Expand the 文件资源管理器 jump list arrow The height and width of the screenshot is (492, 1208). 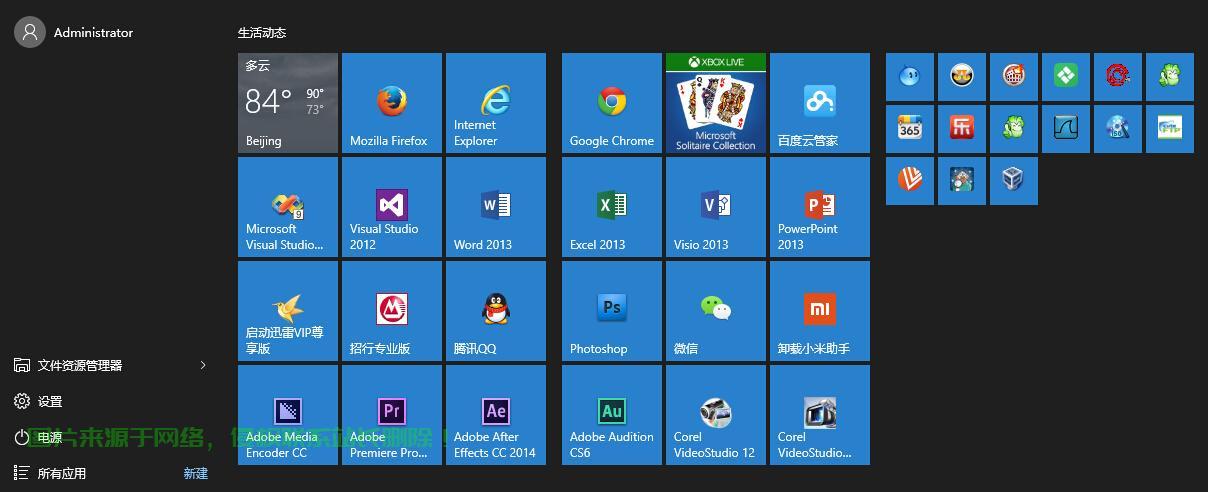pyautogui.click(x=203, y=365)
